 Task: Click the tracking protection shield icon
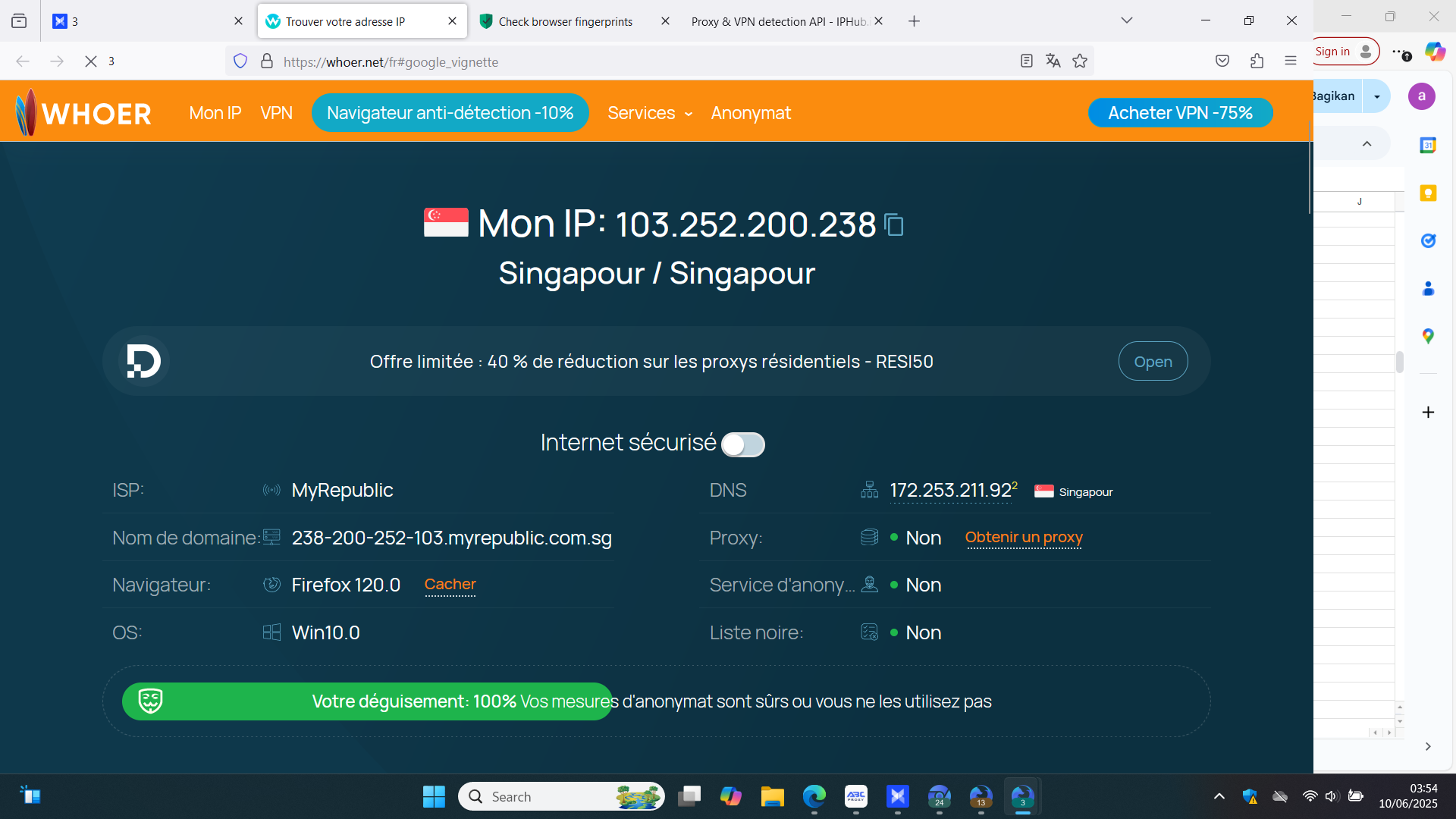click(240, 61)
